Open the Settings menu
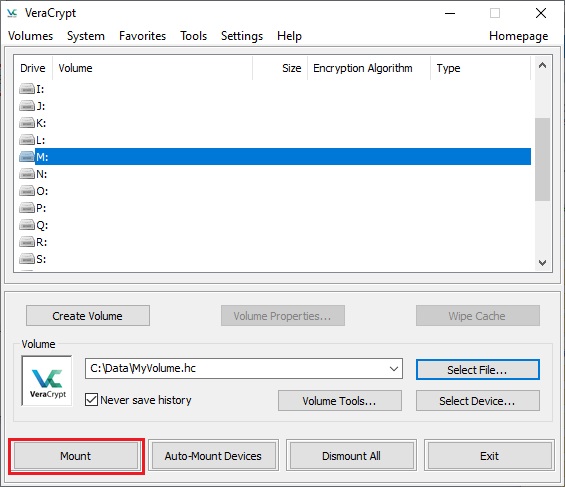This screenshot has height=487, width=565. 242,36
